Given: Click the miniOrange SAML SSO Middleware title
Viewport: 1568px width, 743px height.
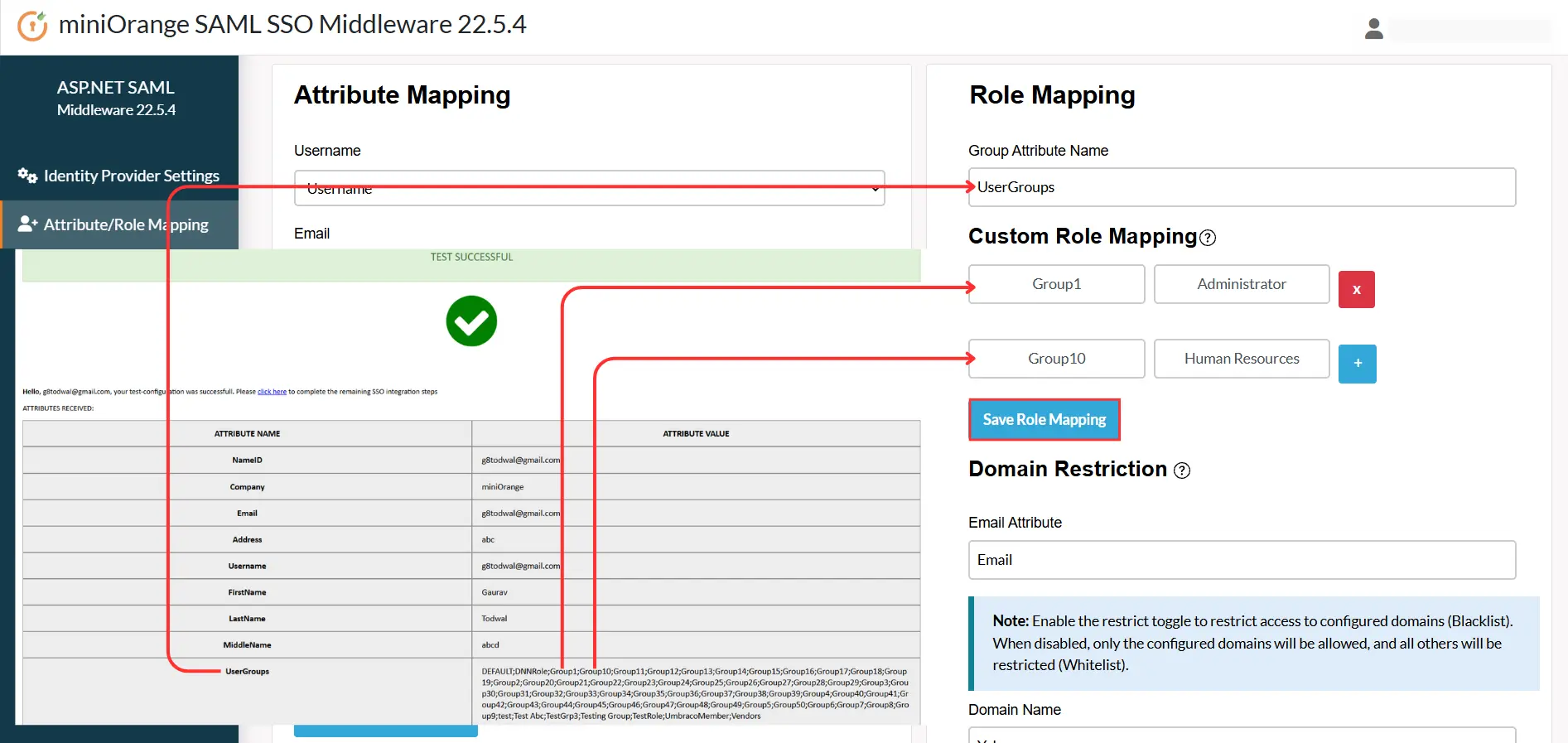Looking at the screenshot, I should click(292, 25).
